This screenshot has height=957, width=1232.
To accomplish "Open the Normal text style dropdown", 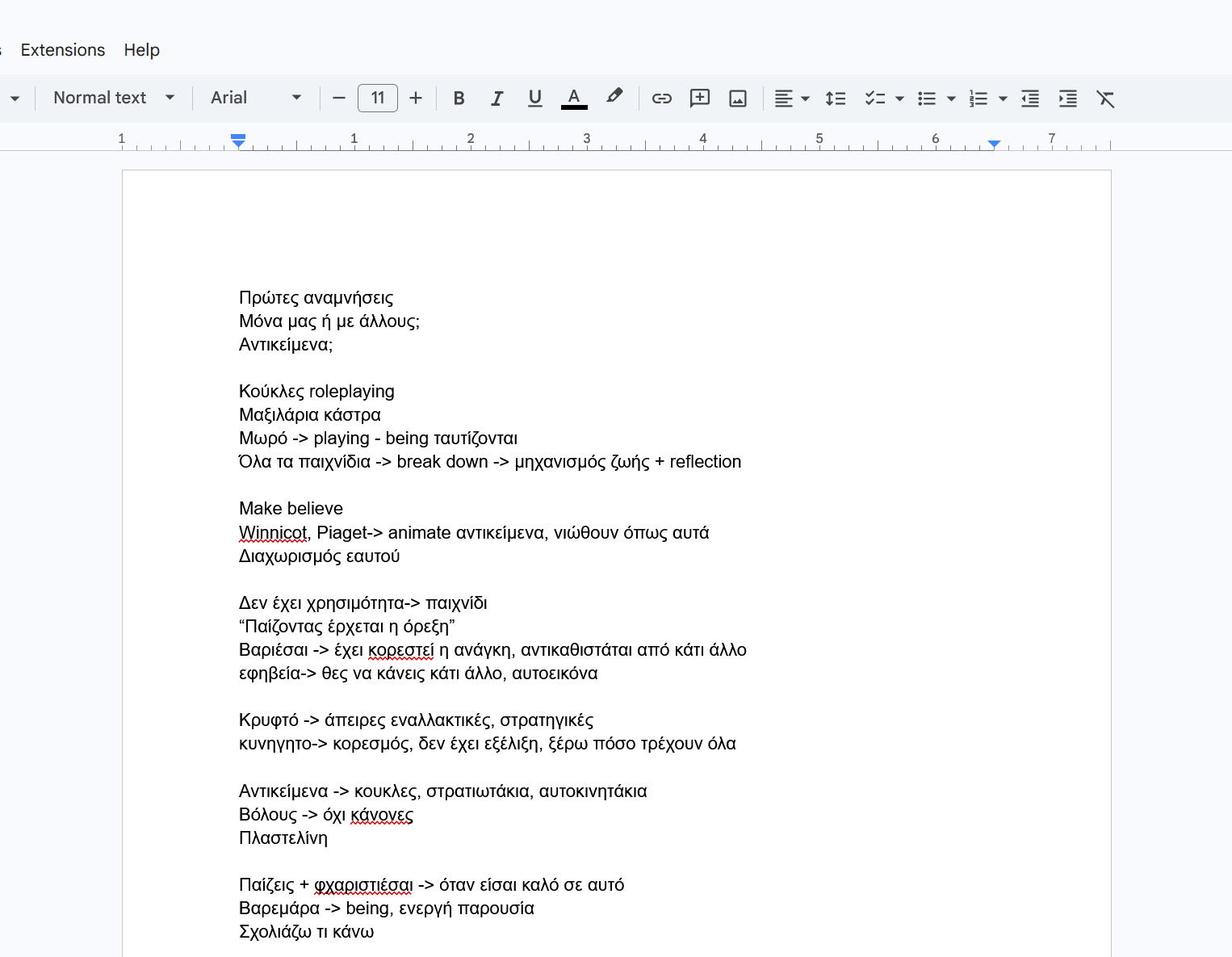I will click(114, 98).
